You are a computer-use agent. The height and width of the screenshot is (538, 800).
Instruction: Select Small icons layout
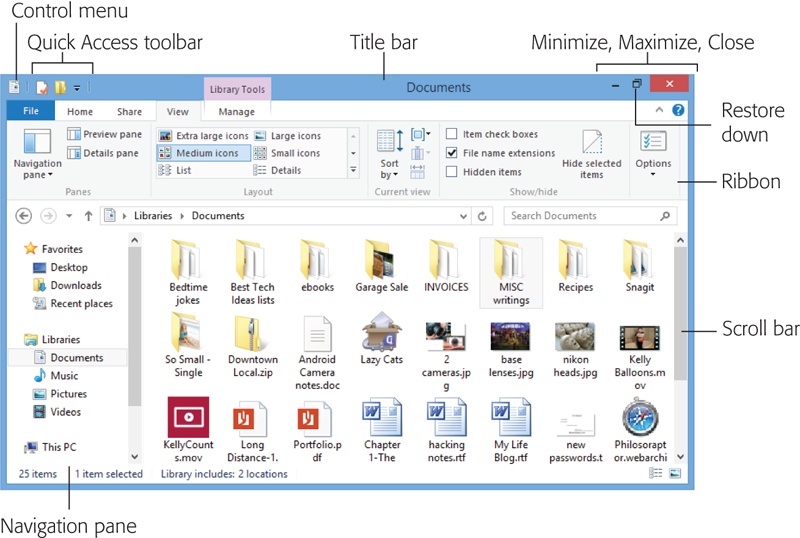click(287, 153)
